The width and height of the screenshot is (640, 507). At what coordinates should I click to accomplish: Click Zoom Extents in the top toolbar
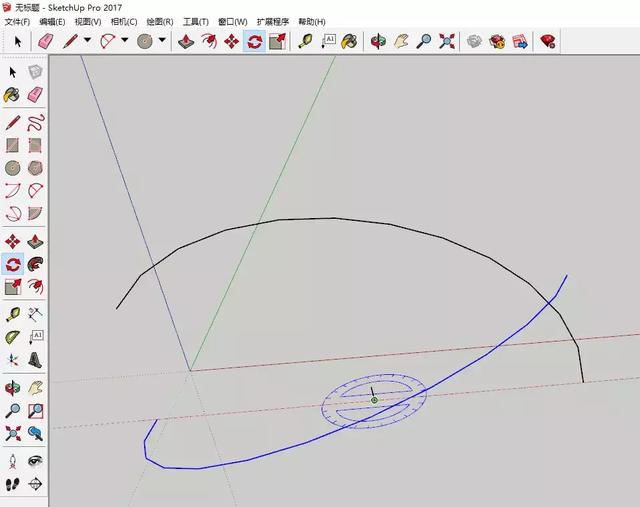pyautogui.click(x=447, y=41)
